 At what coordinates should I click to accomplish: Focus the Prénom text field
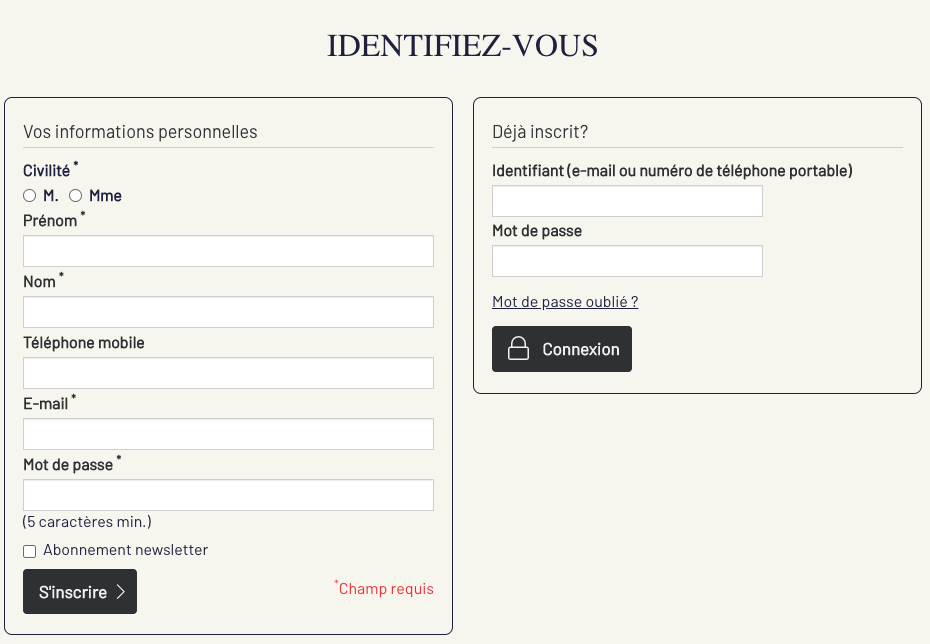click(228, 251)
